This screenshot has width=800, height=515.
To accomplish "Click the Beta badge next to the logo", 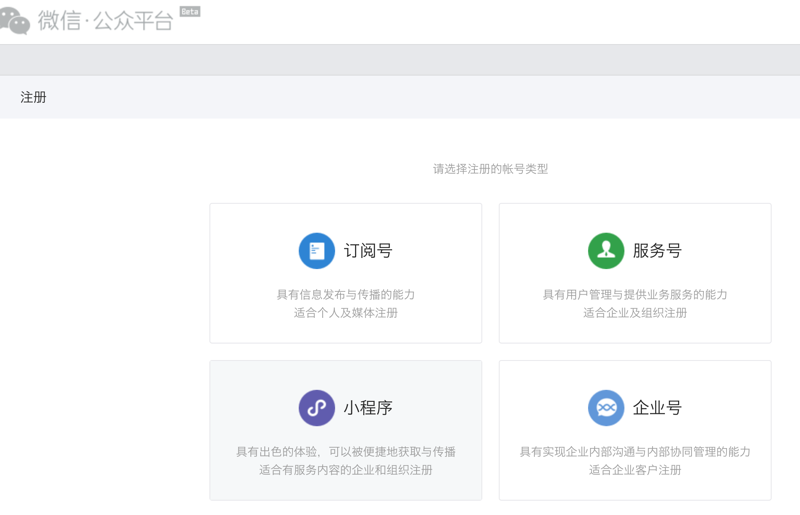I will coord(189,12).
